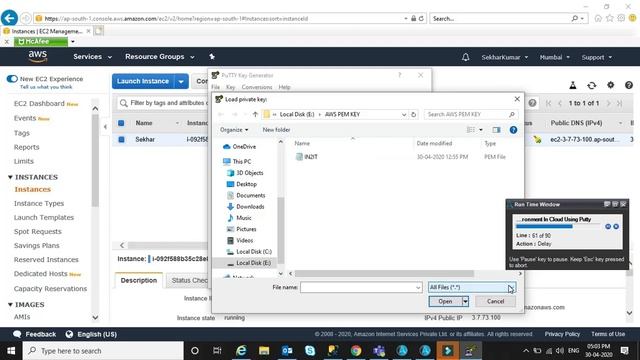
Task: Click the Run Time Window progress bar
Action: (x=558, y=227)
